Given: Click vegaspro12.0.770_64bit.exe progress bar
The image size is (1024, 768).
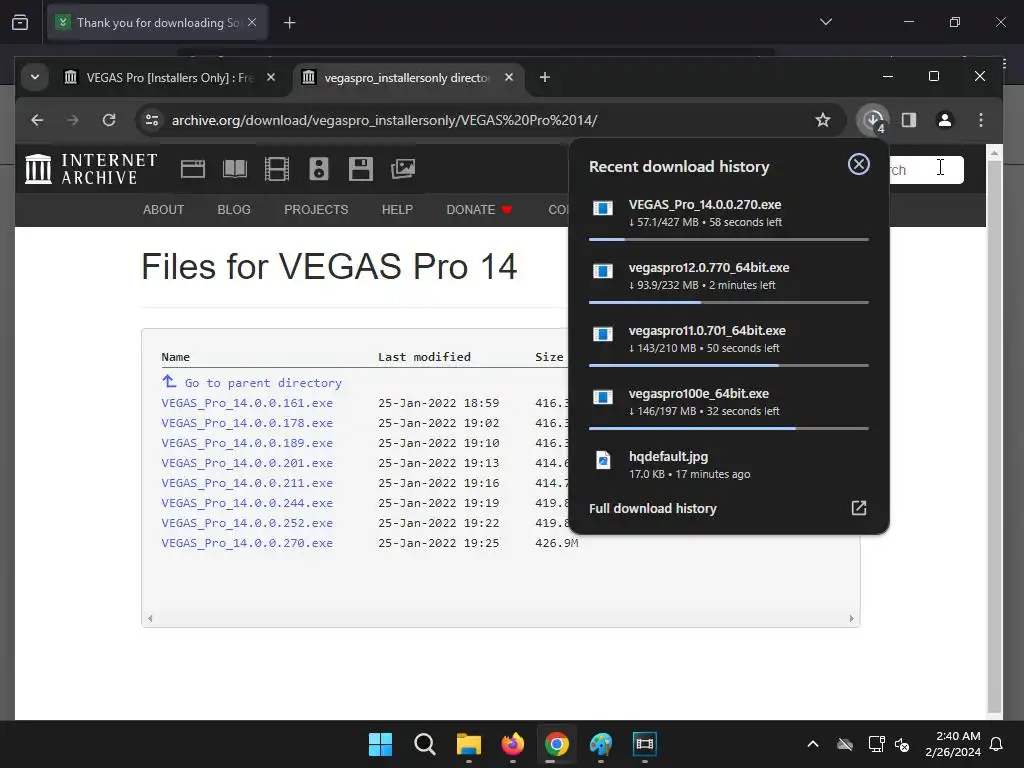Looking at the screenshot, I should [729, 302].
